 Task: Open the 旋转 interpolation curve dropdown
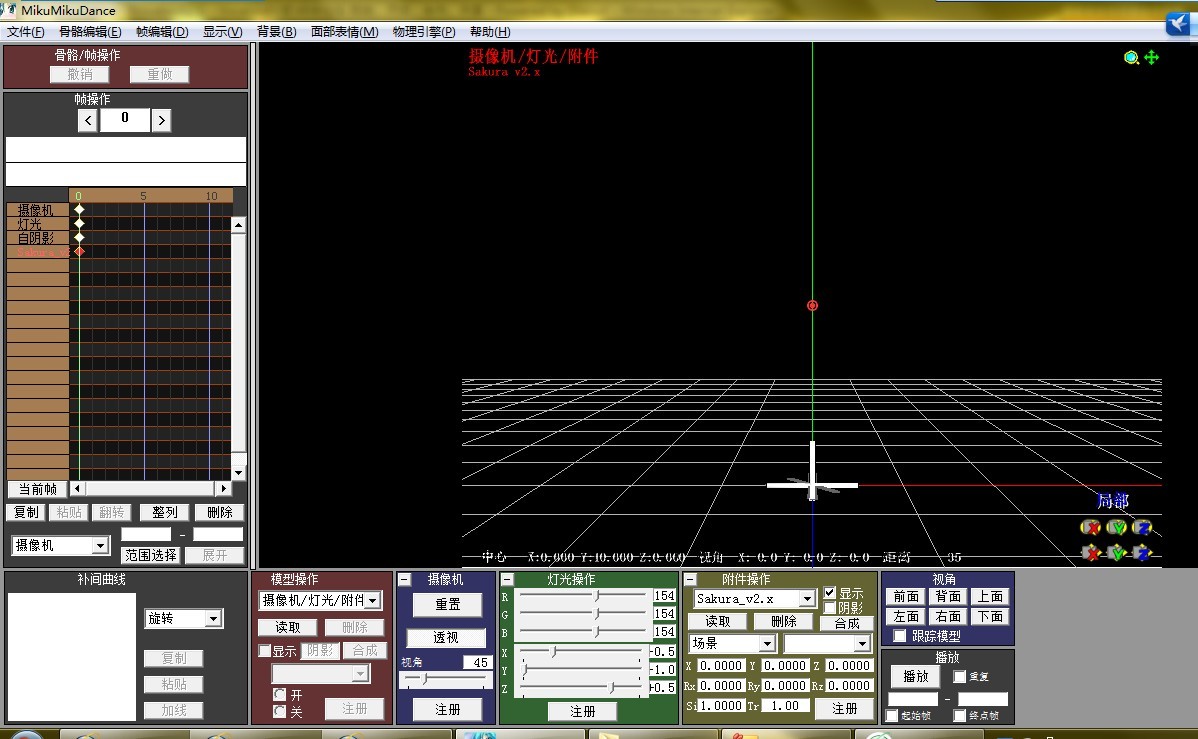click(214, 618)
